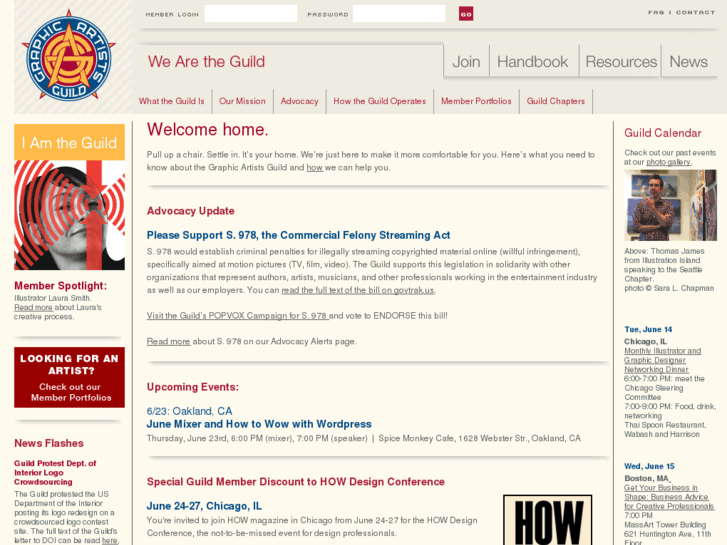
Task: Follow Read more about Laura's creative process
Action: point(33,308)
